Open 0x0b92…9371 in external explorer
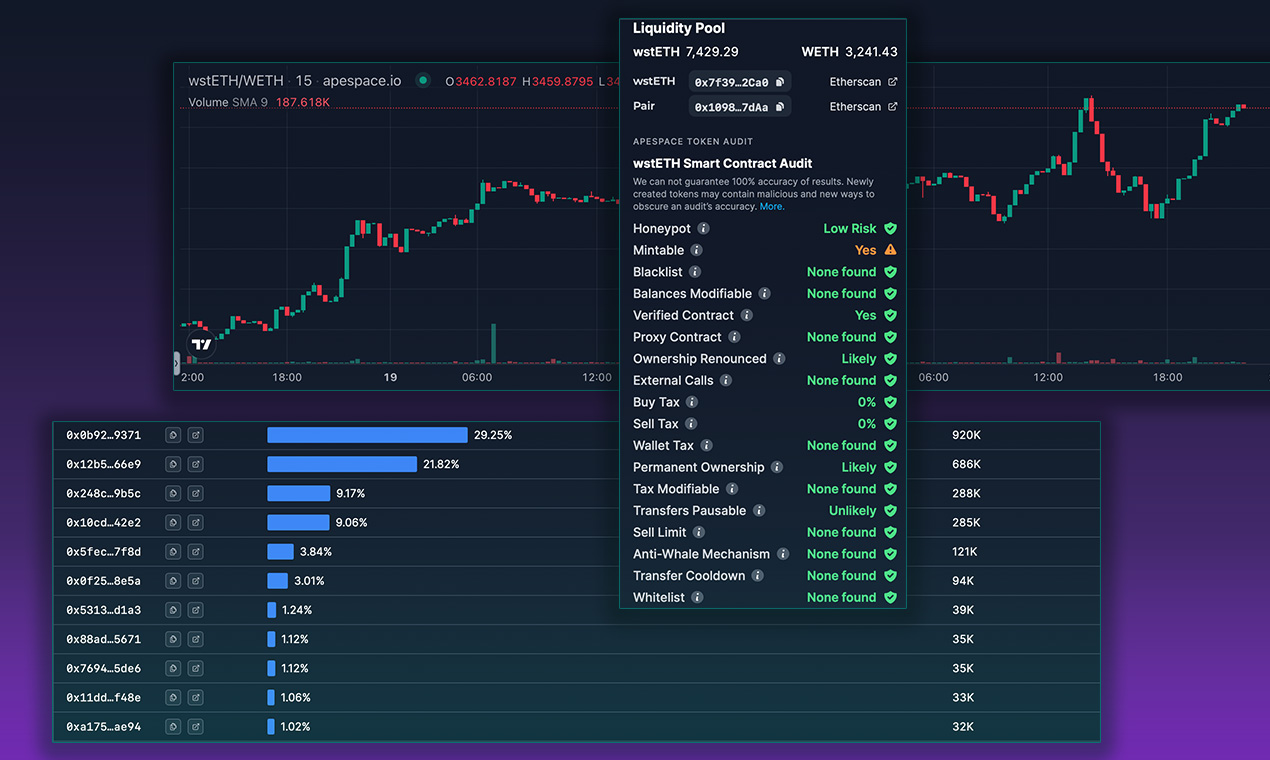The height and width of the screenshot is (760, 1270). click(x=196, y=435)
